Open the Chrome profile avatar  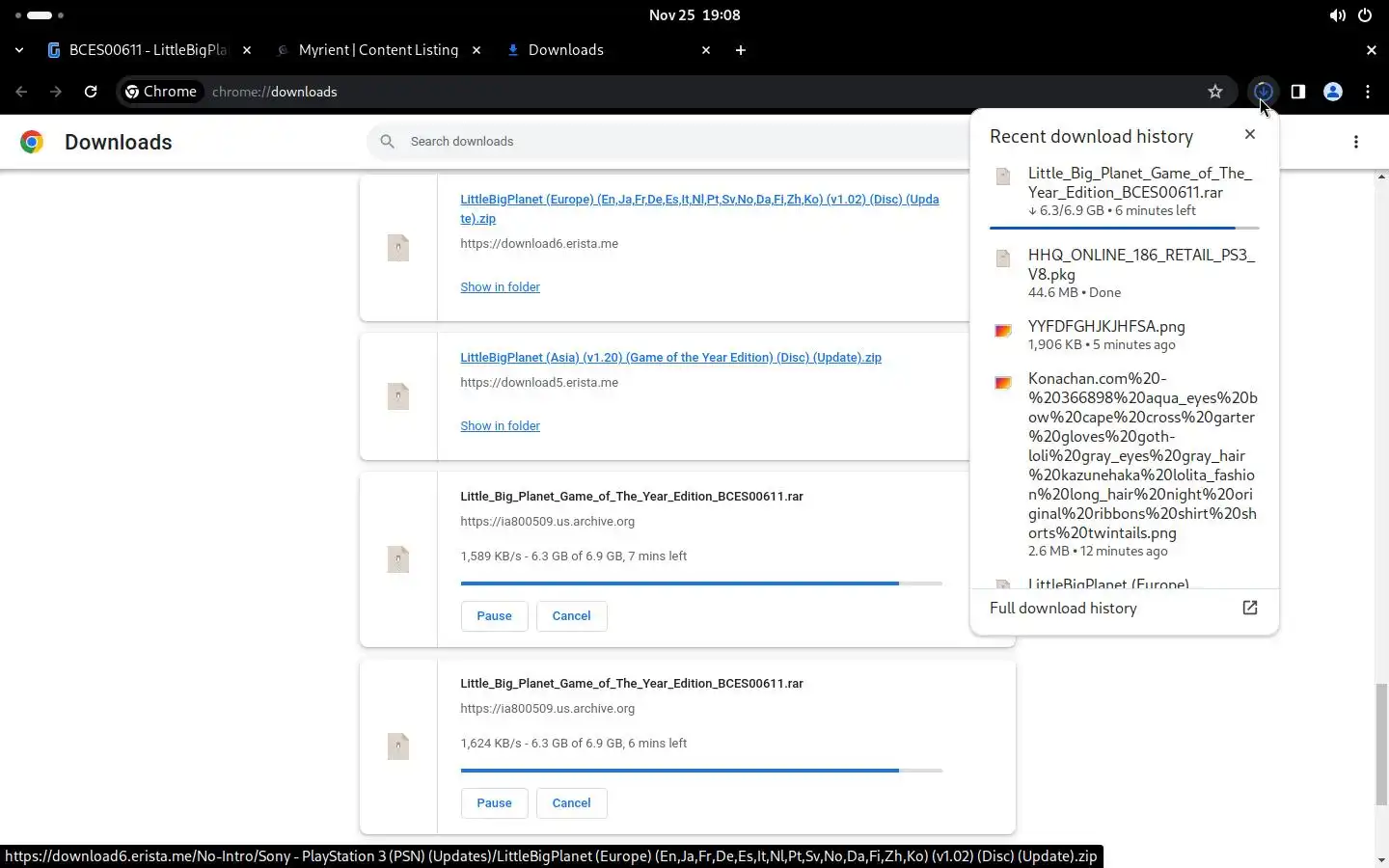1333,92
